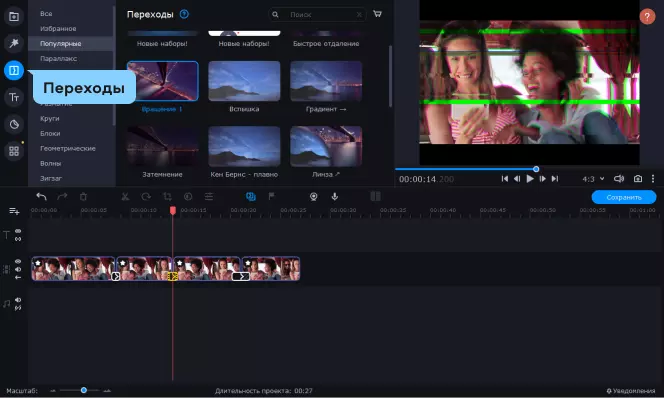This screenshot has width=664, height=398.
Task: Toggle video track visibility eye icon
Action: (x=18, y=261)
